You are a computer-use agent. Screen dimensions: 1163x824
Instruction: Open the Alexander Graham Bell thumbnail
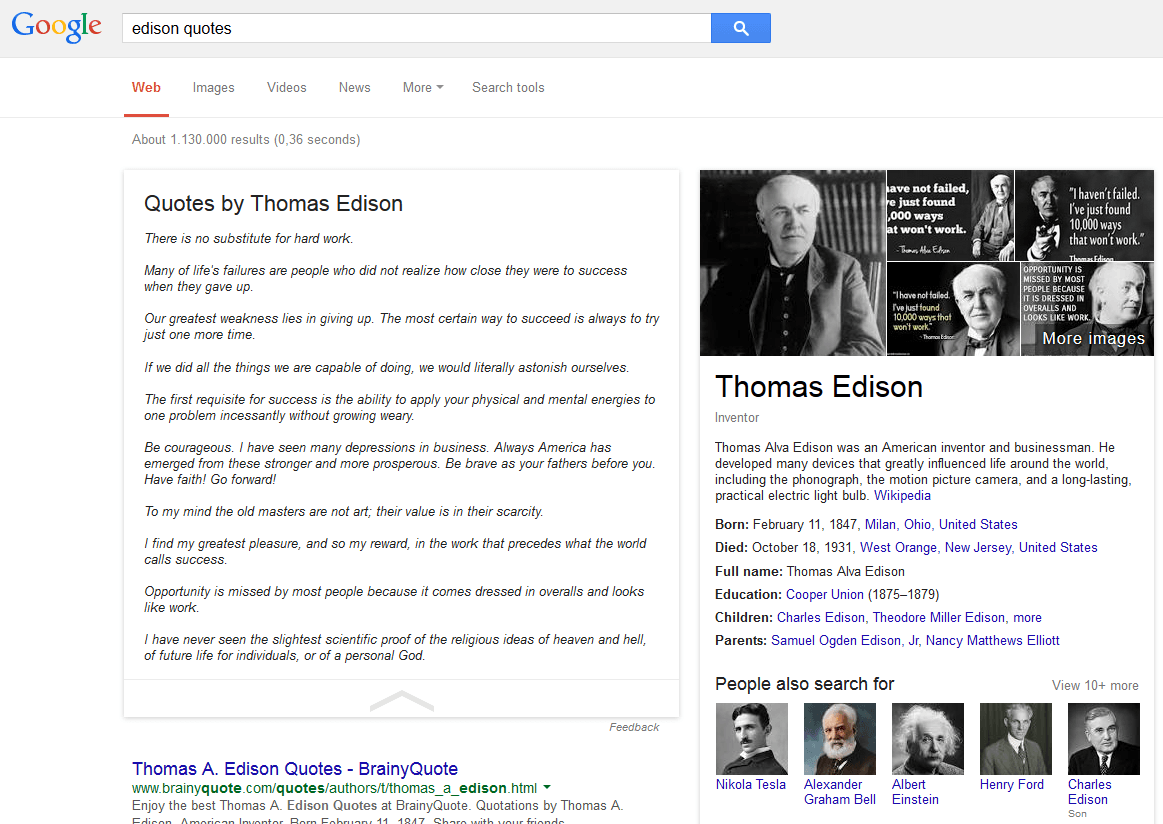[x=838, y=738]
